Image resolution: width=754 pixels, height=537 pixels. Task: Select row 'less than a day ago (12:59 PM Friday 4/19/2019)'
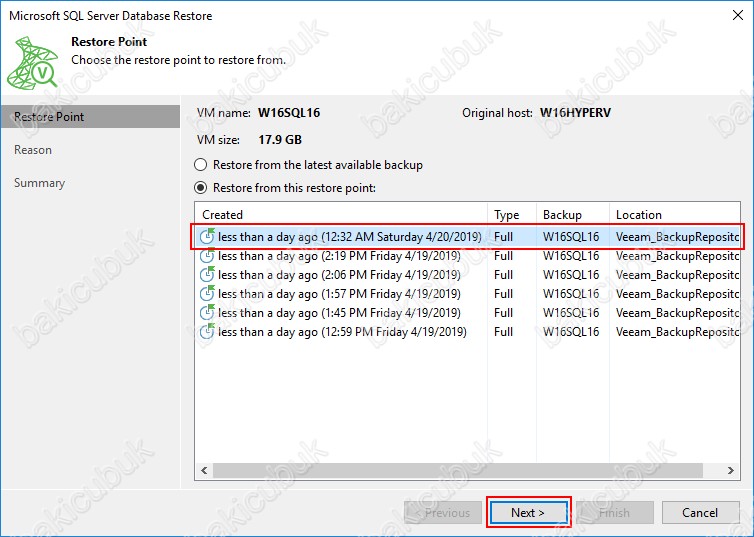467,332
